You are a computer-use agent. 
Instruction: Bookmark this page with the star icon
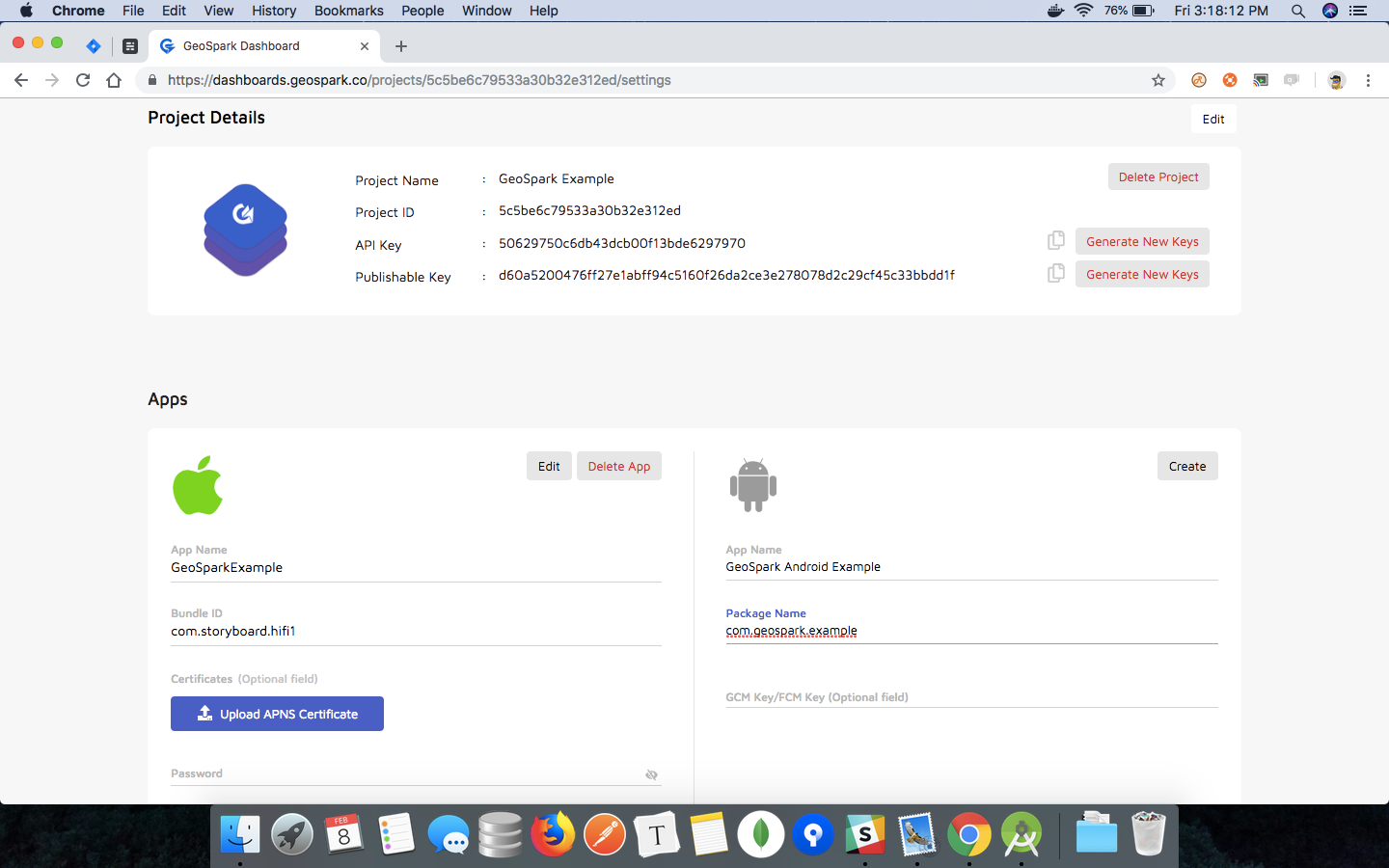[1158, 80]
